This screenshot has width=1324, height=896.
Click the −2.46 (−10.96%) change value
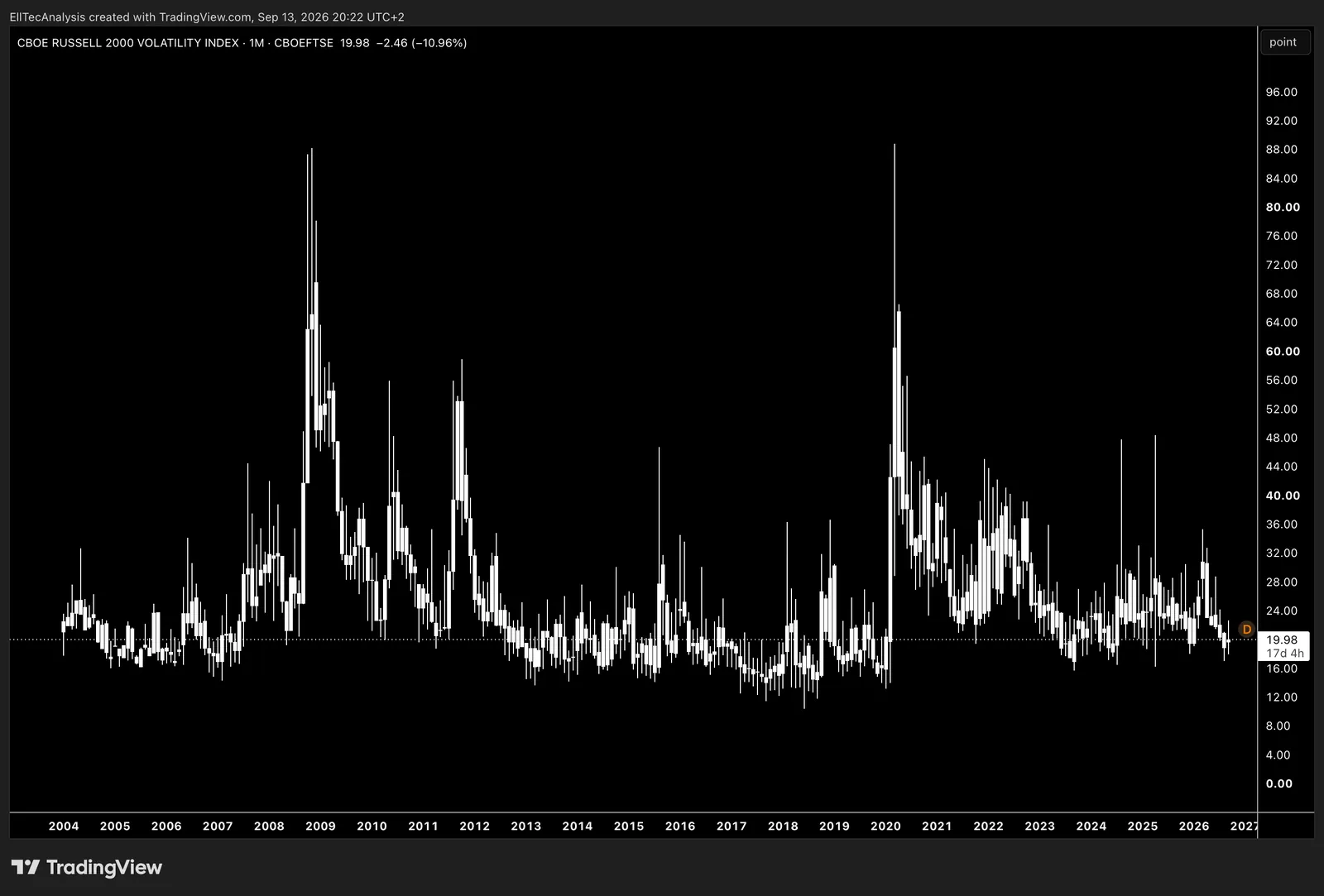[421, 43]
